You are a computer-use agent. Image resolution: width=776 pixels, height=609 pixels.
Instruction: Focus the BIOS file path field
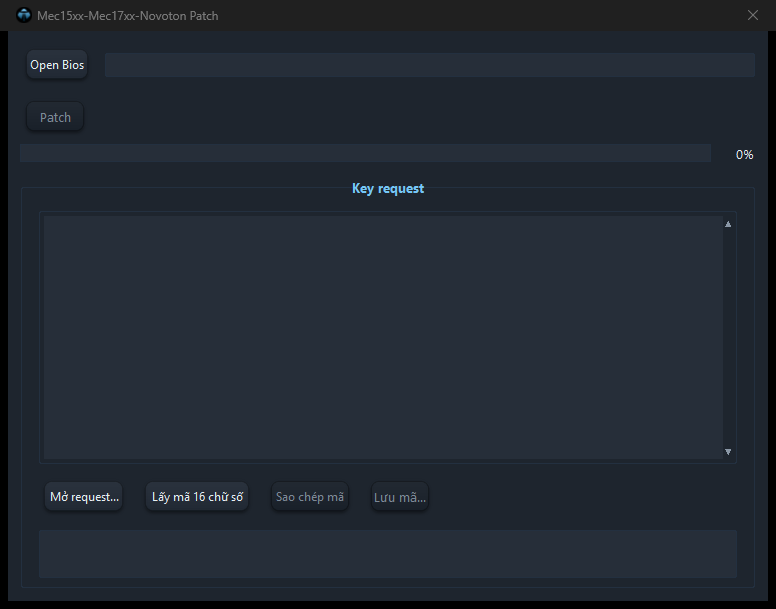[430, 65]
